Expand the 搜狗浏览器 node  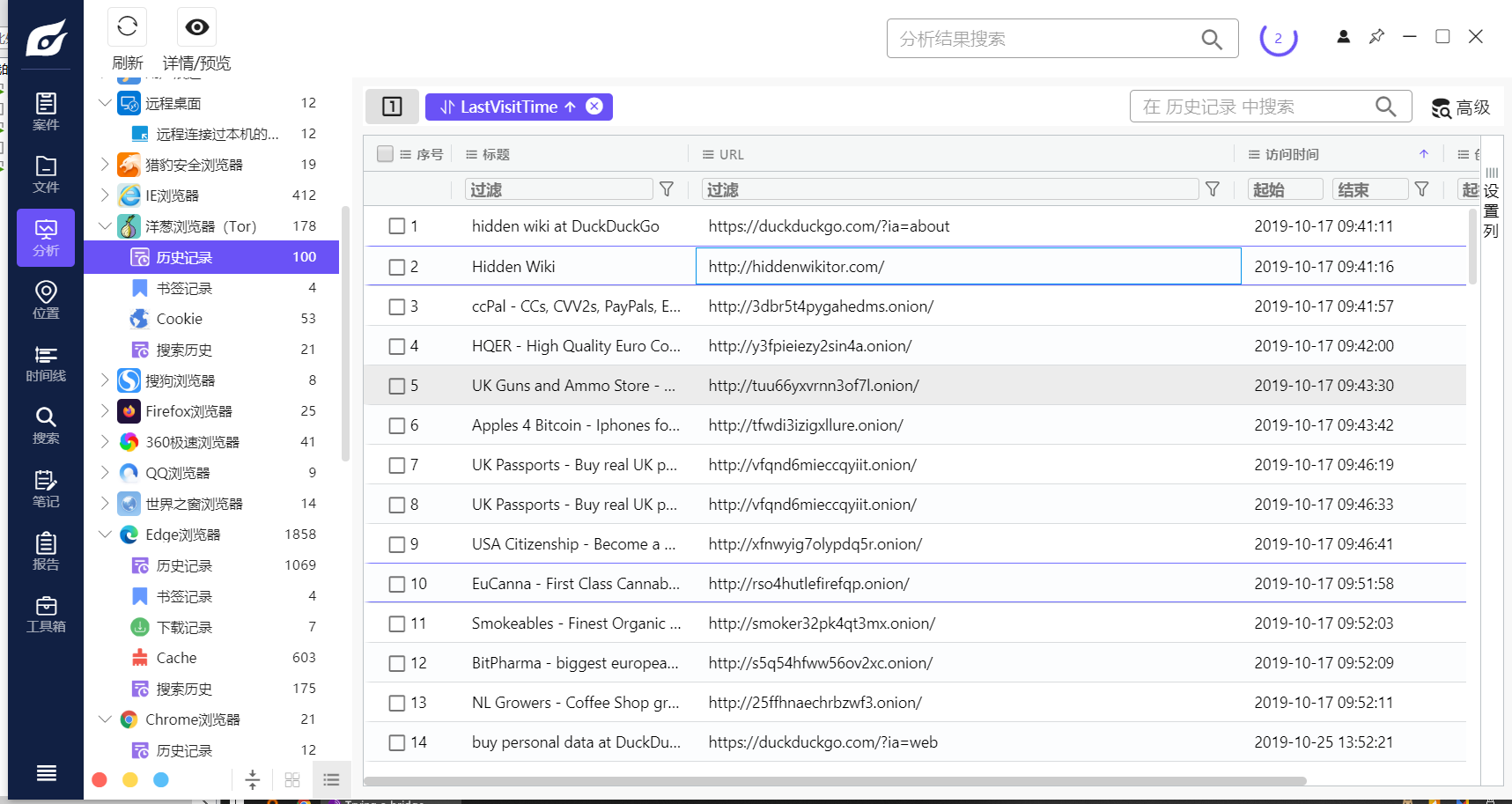click(105, 380)
